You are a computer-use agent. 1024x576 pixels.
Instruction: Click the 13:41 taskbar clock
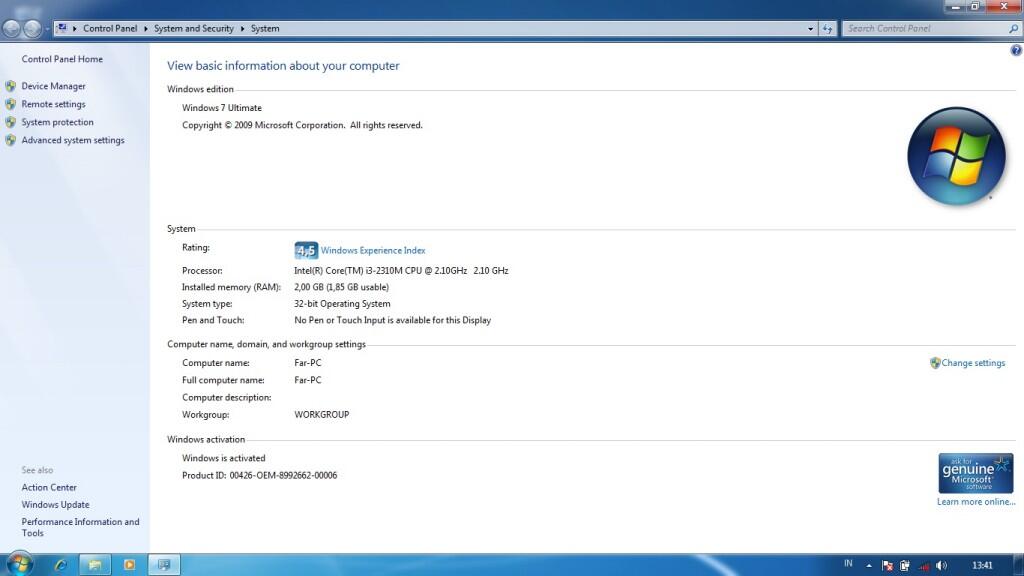pos(982,566)
